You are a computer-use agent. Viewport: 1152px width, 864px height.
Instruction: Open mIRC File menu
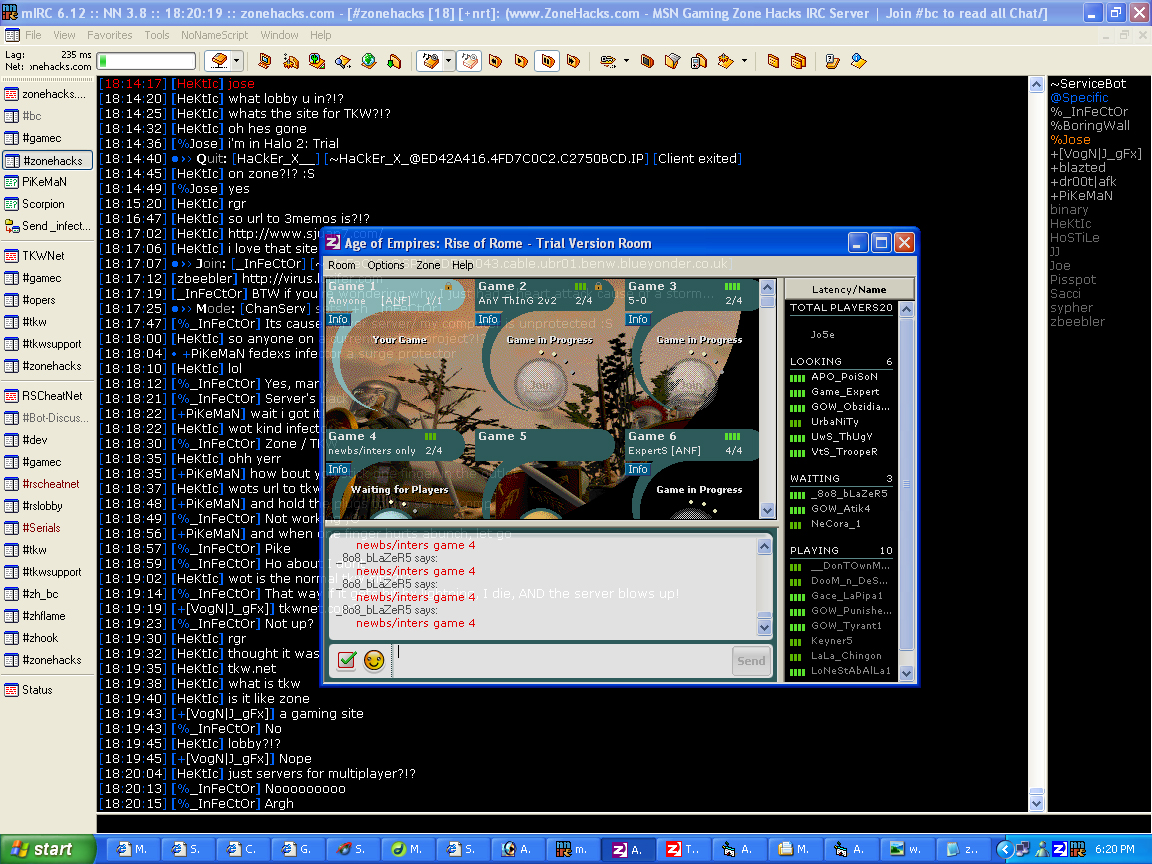33,35
